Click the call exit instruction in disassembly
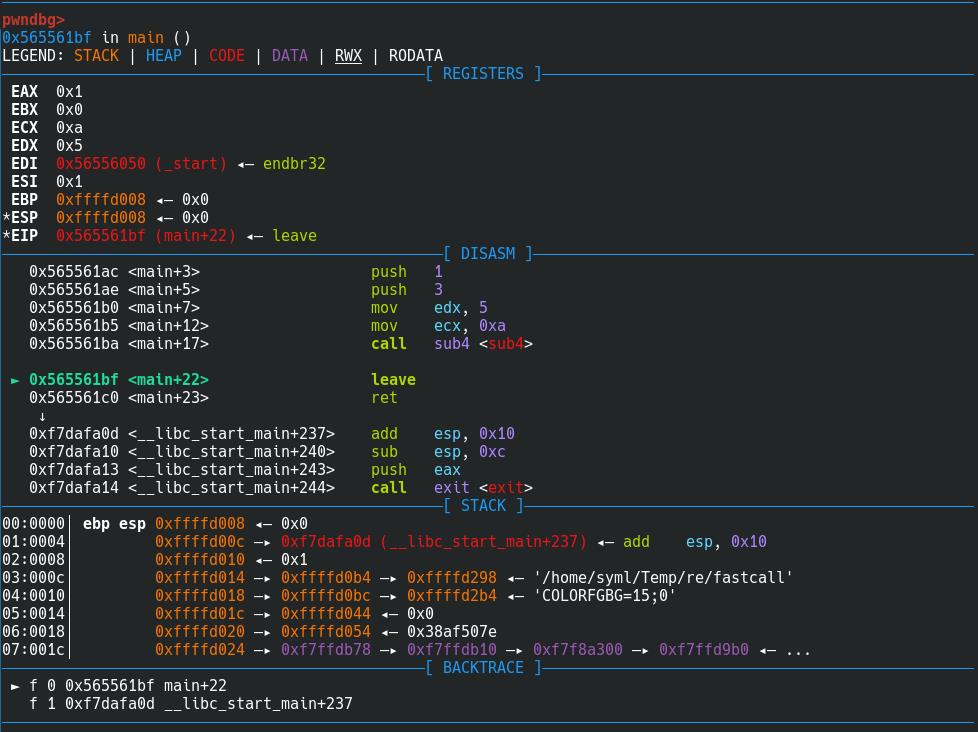Screen dimensions: 978x732 pyautogui.click(x=450, y=488)
